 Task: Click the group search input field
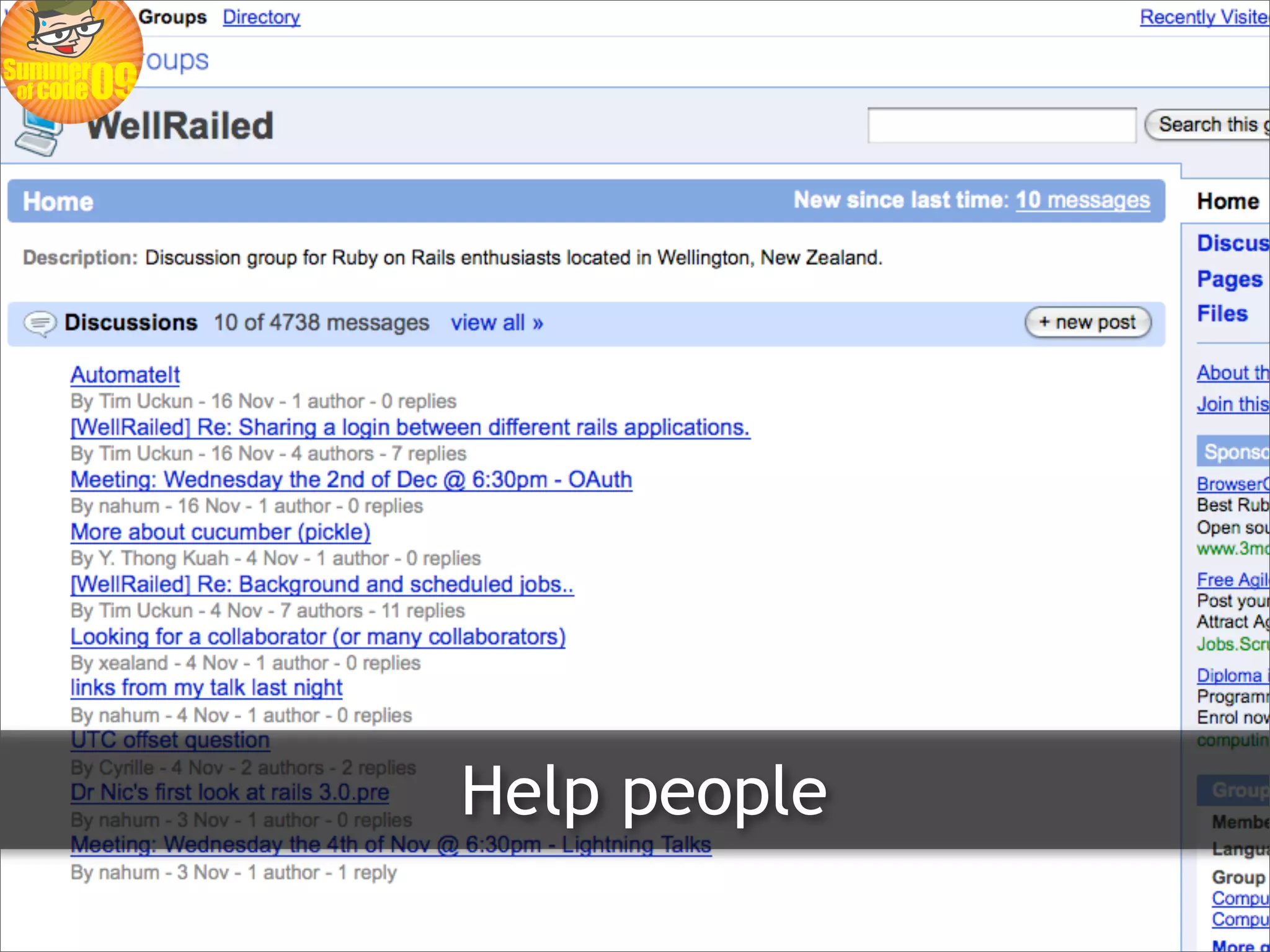(1002, 125)
